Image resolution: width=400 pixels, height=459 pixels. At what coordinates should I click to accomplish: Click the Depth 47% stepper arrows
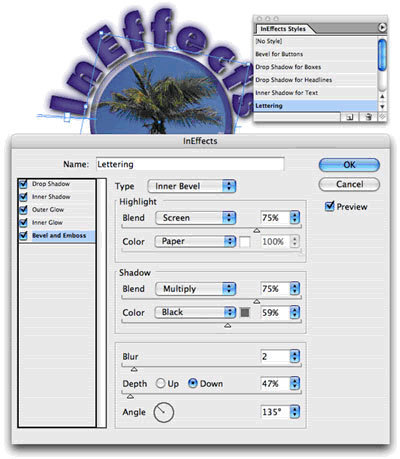pos(295,384)
